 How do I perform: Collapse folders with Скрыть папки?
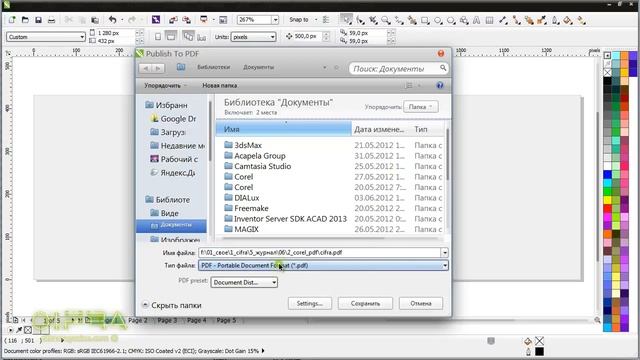tap(172, 305)
